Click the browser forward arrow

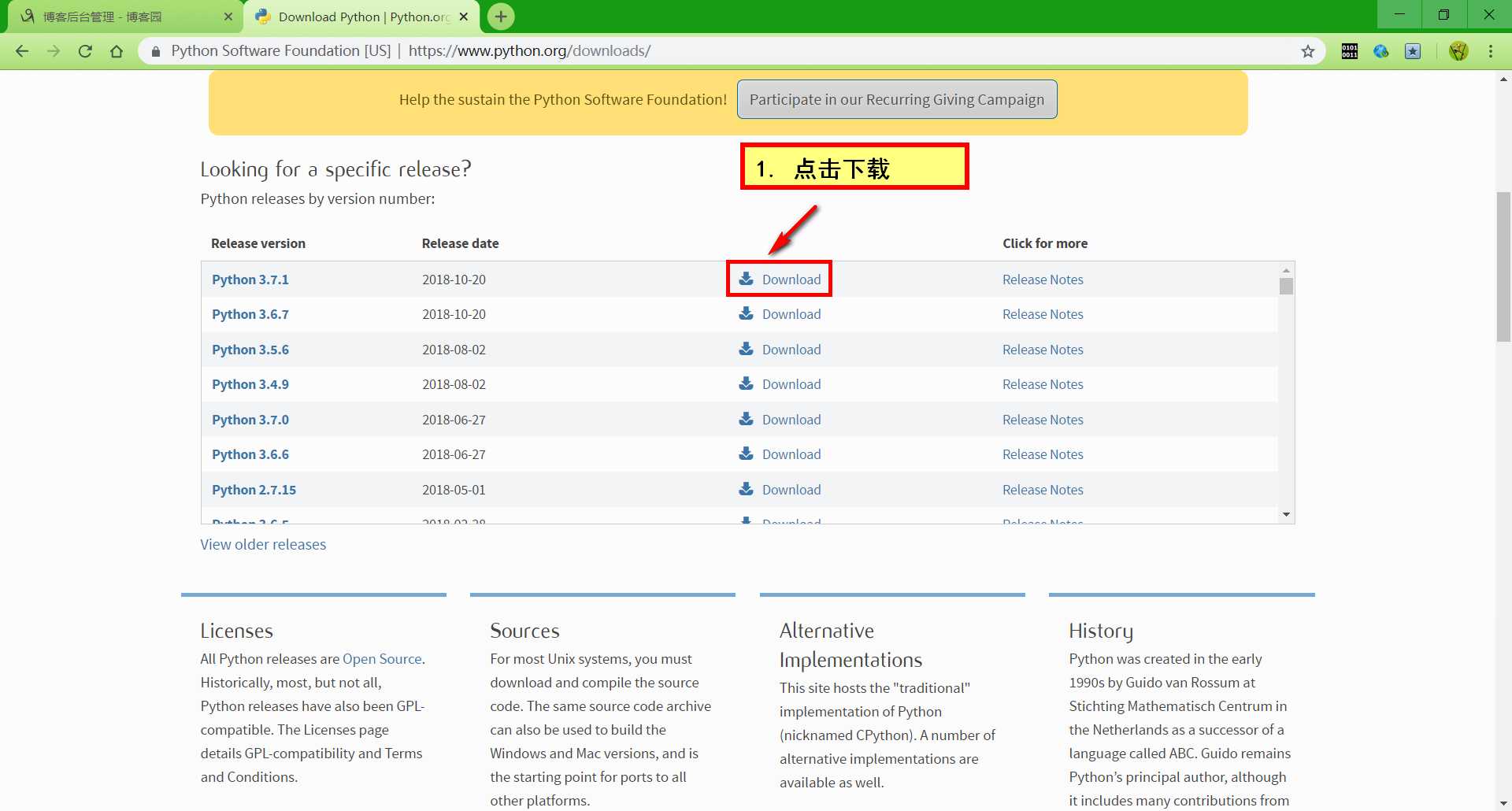pyautogui.click(x=54, y=51)
